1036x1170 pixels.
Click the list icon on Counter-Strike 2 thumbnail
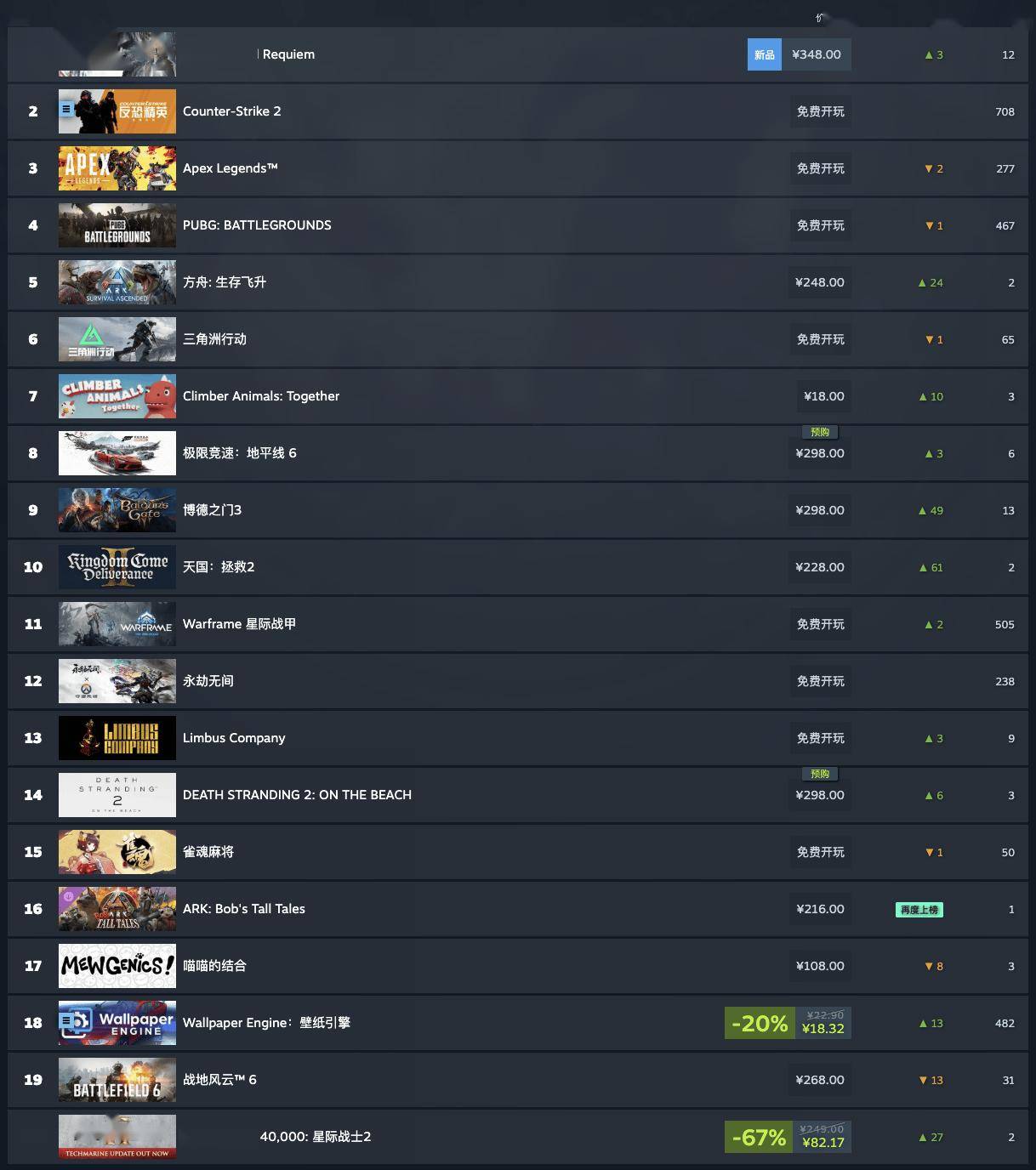[66, 109]
